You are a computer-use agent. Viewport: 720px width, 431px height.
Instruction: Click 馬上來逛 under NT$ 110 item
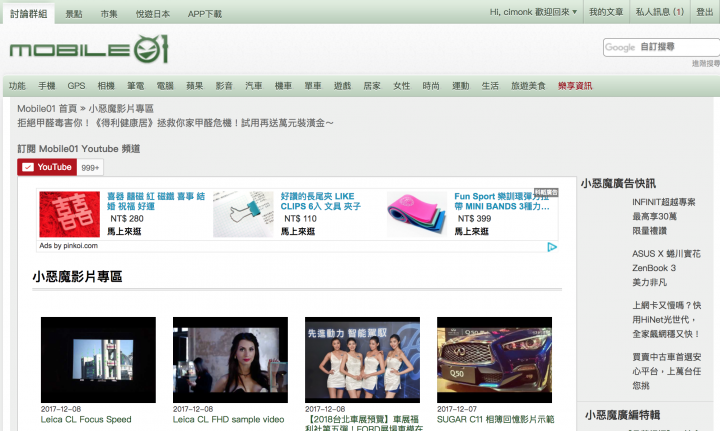point(298,231)
